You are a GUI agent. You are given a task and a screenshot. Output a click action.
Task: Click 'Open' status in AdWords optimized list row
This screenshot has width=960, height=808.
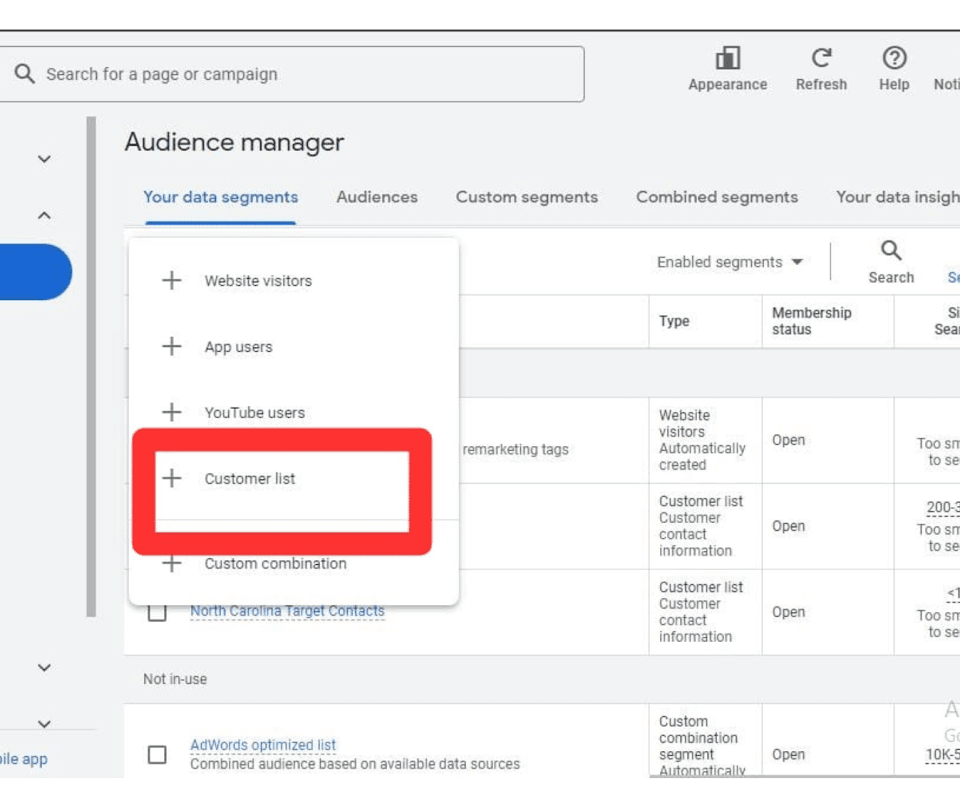pos(788,755)
